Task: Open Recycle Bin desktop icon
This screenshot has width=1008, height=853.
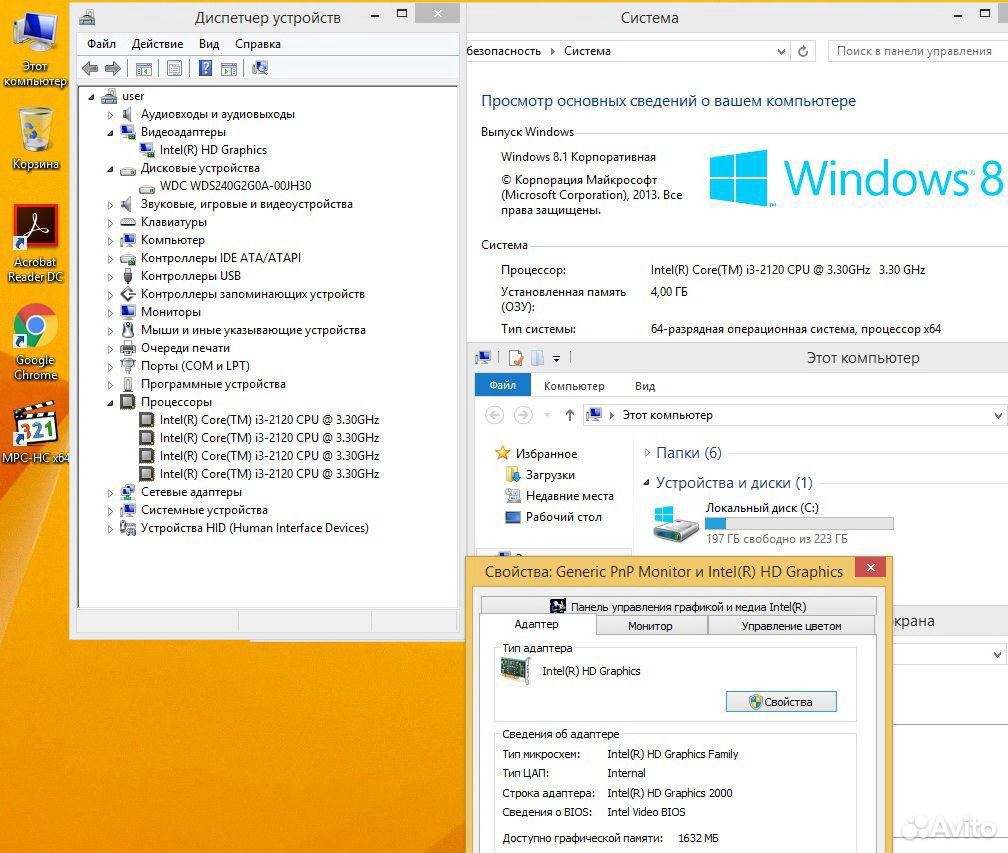Action: point(35,139)
